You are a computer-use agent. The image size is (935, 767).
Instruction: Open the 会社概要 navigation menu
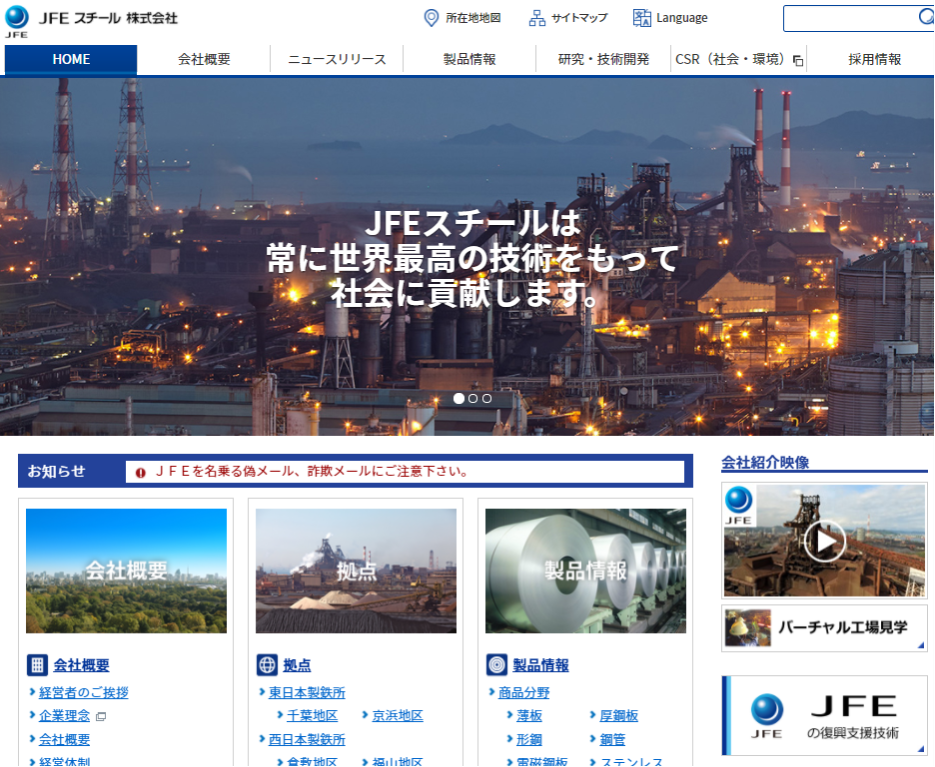point(204,59)
